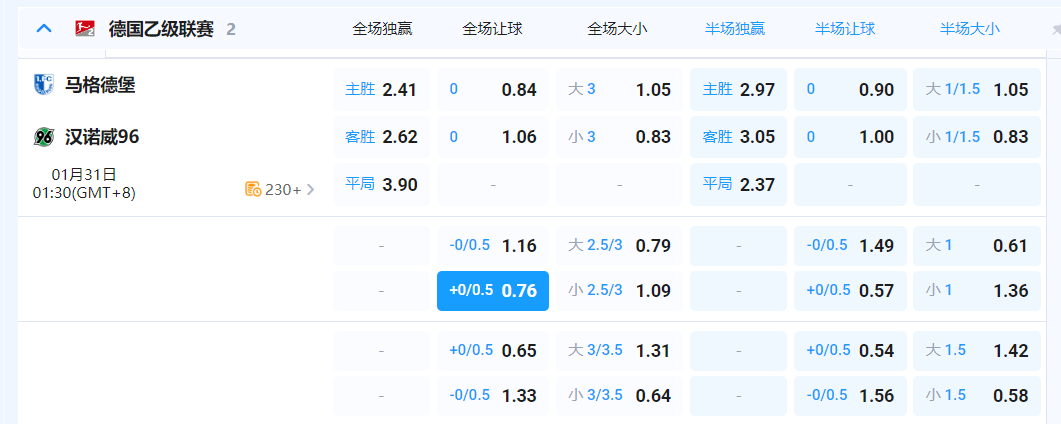Click the 马格德堡 team name
Viewport: 1061px width, 424px height.
[x=100, y=85]
